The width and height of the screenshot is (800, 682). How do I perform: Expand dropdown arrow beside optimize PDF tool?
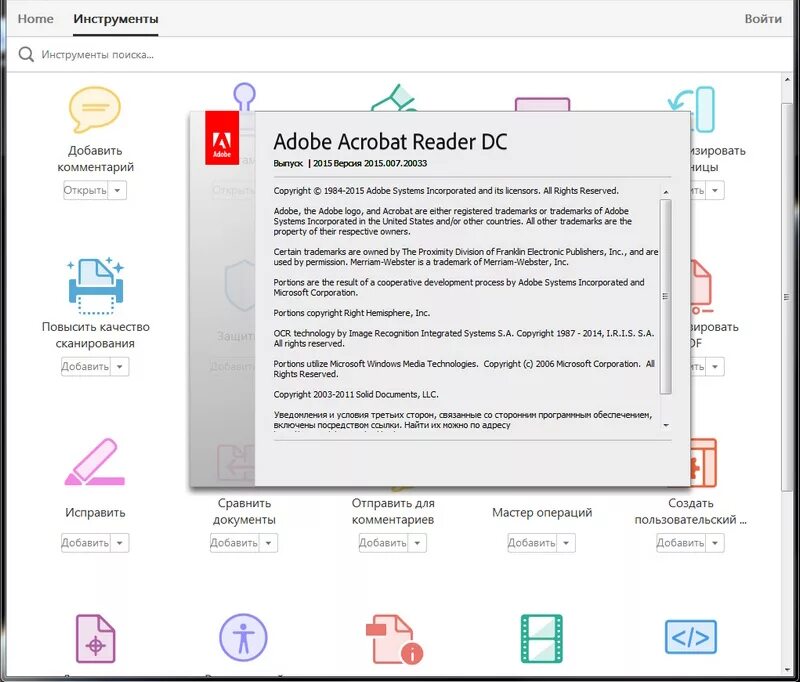715,367
